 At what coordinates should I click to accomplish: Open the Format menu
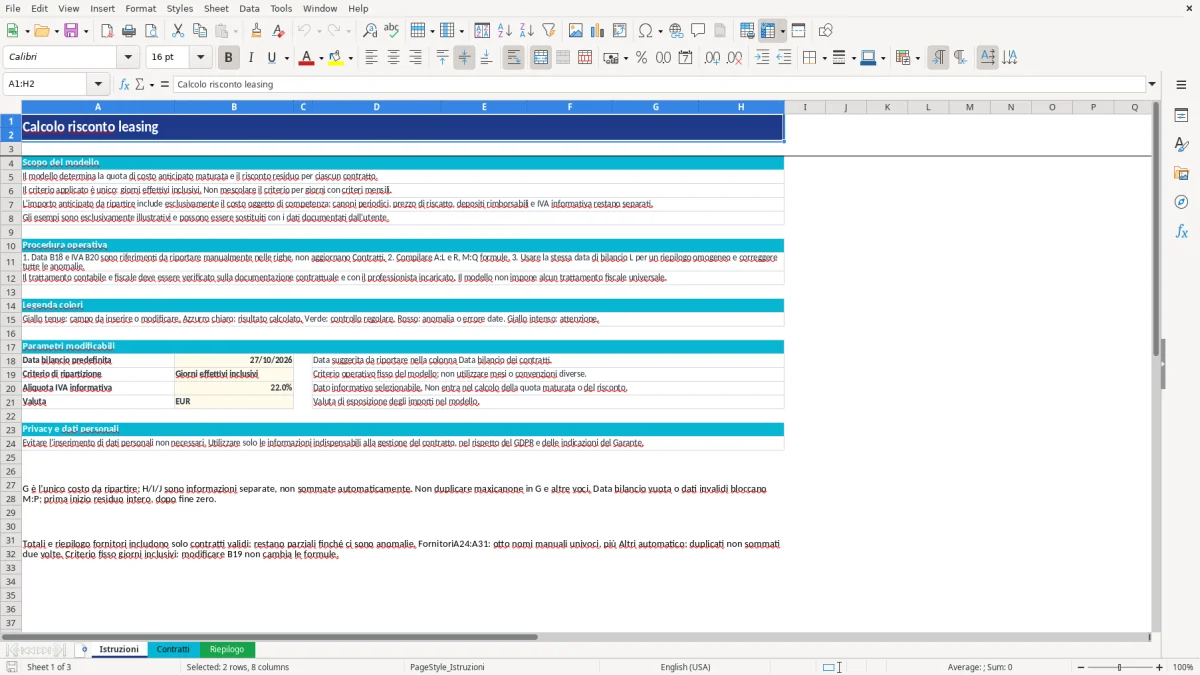click(140, 8)
